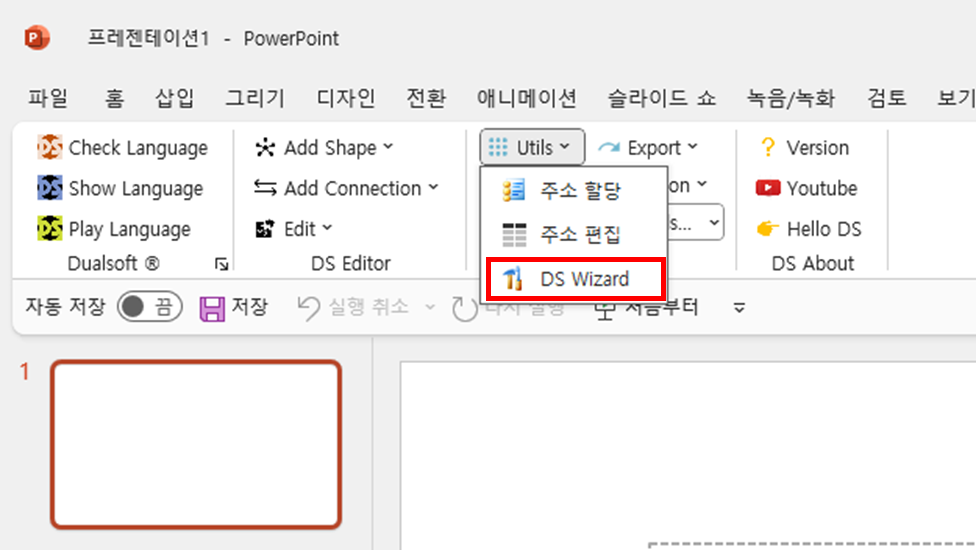Click the Hello DS pointing hand icon
Screen dimensions: 976x550
coord(768,229)
